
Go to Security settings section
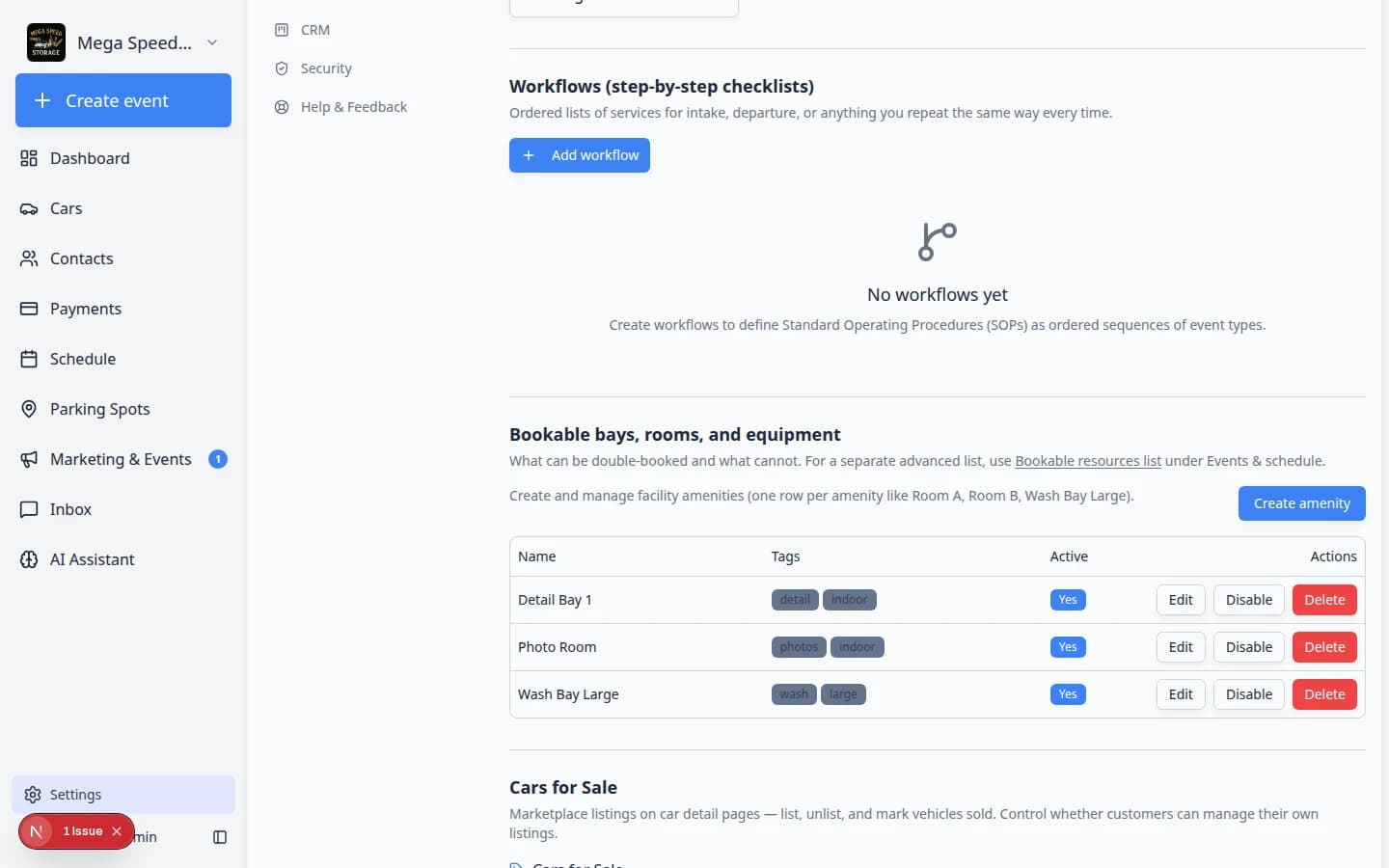coord(326,68)
